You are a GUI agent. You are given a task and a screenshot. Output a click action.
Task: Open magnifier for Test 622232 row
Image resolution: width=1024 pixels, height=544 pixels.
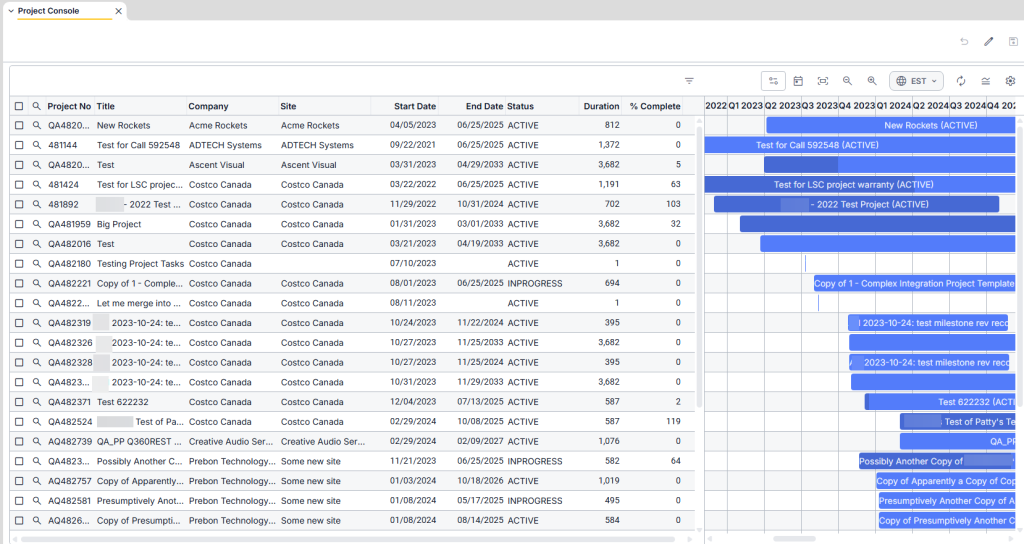pos(37,402)
